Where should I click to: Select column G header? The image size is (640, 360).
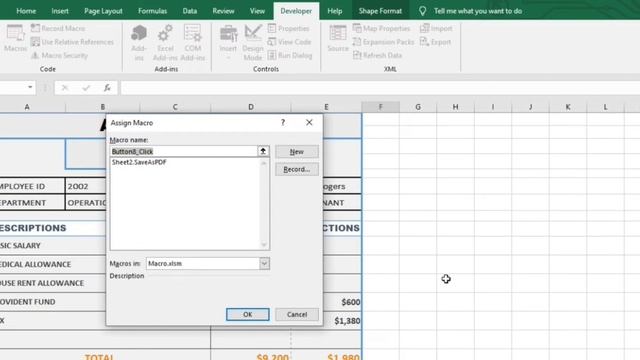pyautogui.click(x=418, y=107)
